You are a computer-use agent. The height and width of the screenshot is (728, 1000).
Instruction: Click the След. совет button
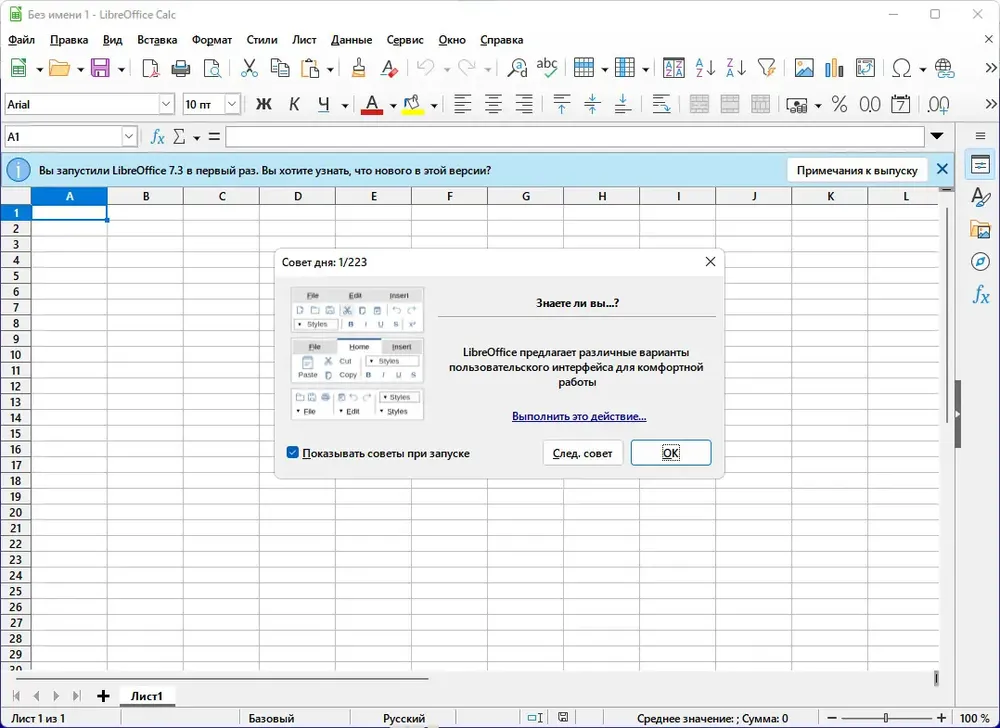point(582,453)
